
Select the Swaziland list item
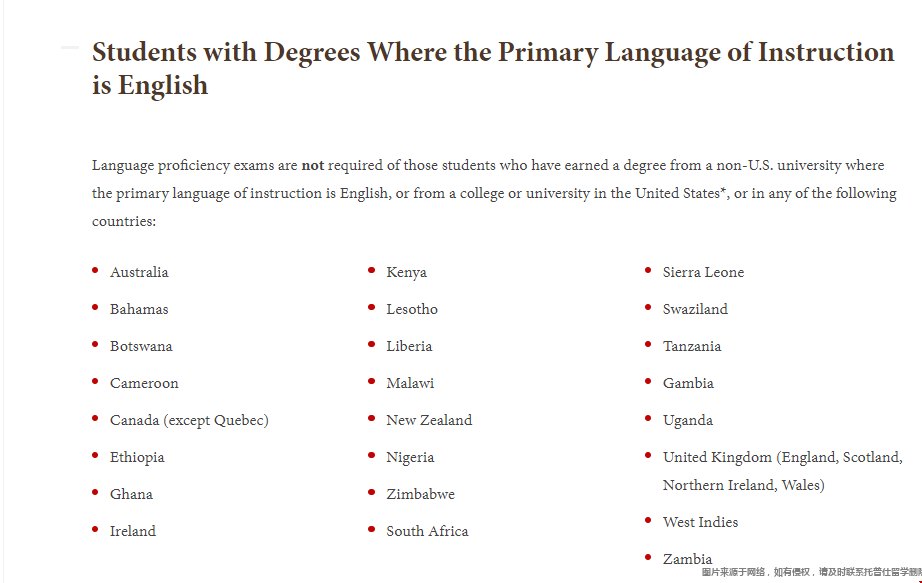[x=695, y=309]
